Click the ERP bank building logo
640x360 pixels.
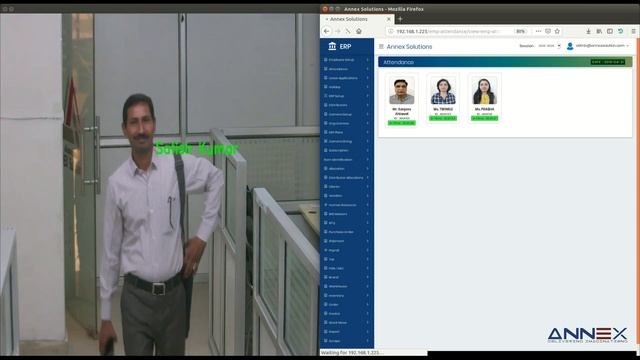click(332, 46)
